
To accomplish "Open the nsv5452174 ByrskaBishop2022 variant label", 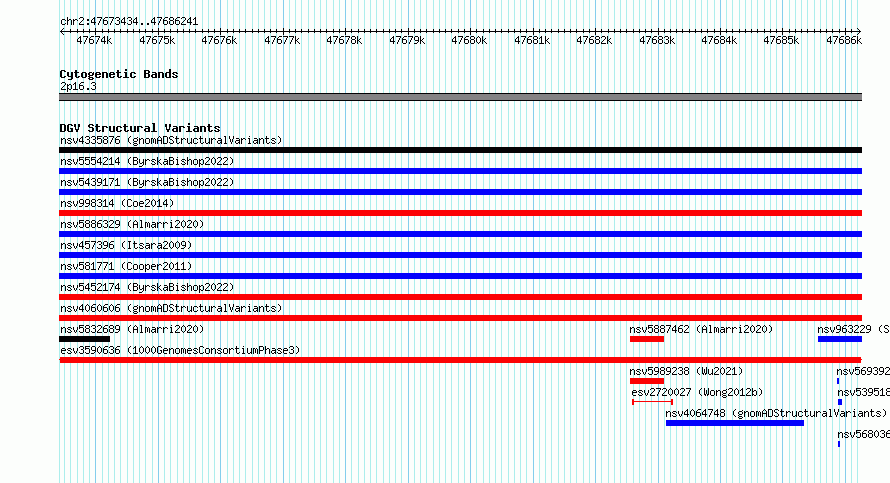I will [147, 287].
